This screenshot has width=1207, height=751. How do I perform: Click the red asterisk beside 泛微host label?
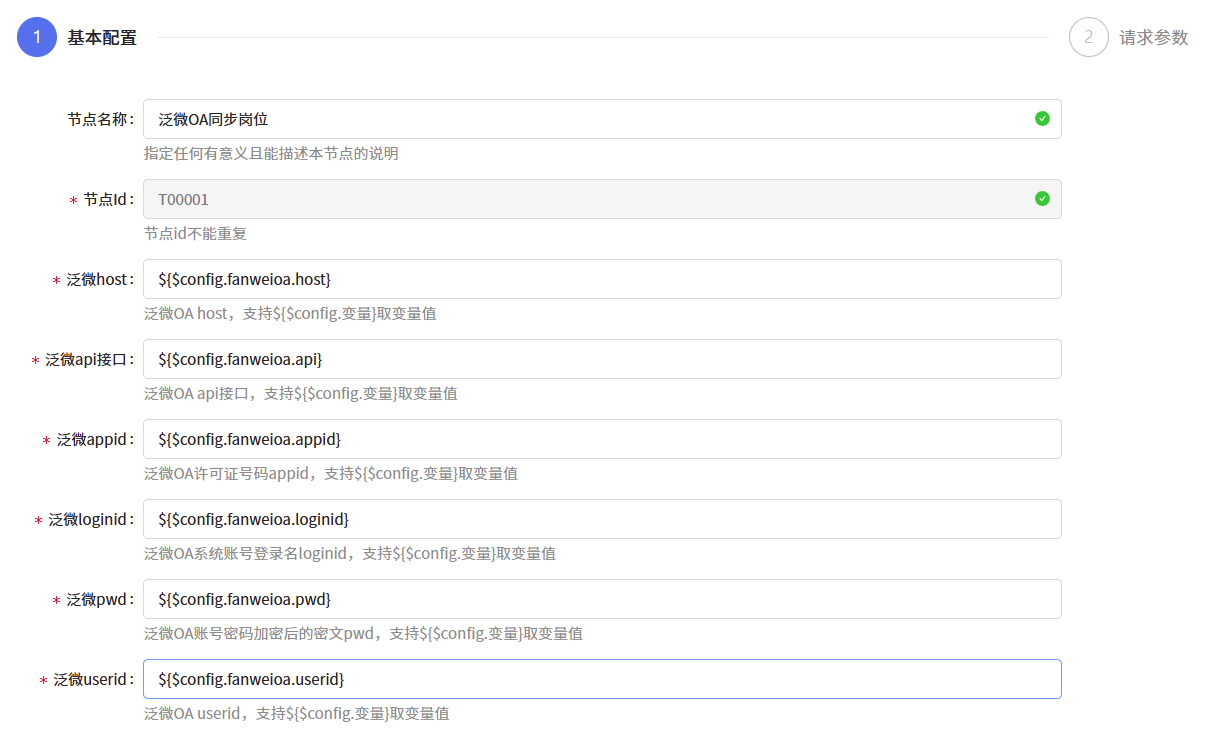tap(55, 279)
